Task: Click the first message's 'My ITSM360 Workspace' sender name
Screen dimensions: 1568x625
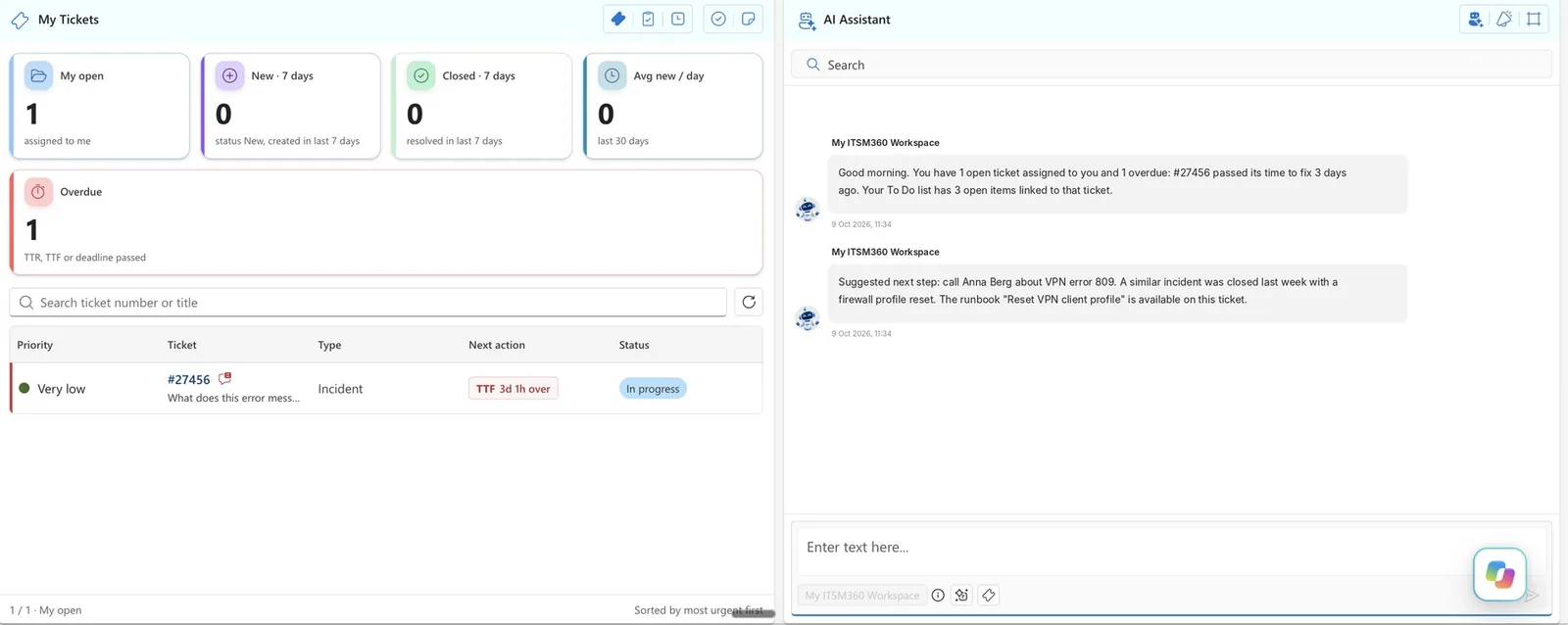Action: tap(885, 143)
